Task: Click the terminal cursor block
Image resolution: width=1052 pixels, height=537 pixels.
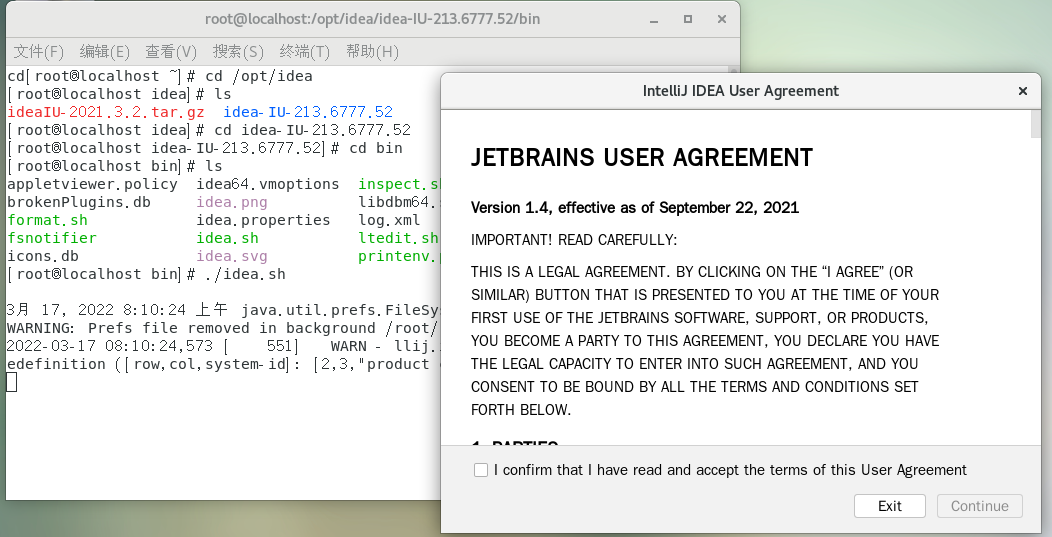Action: [11, 382]
